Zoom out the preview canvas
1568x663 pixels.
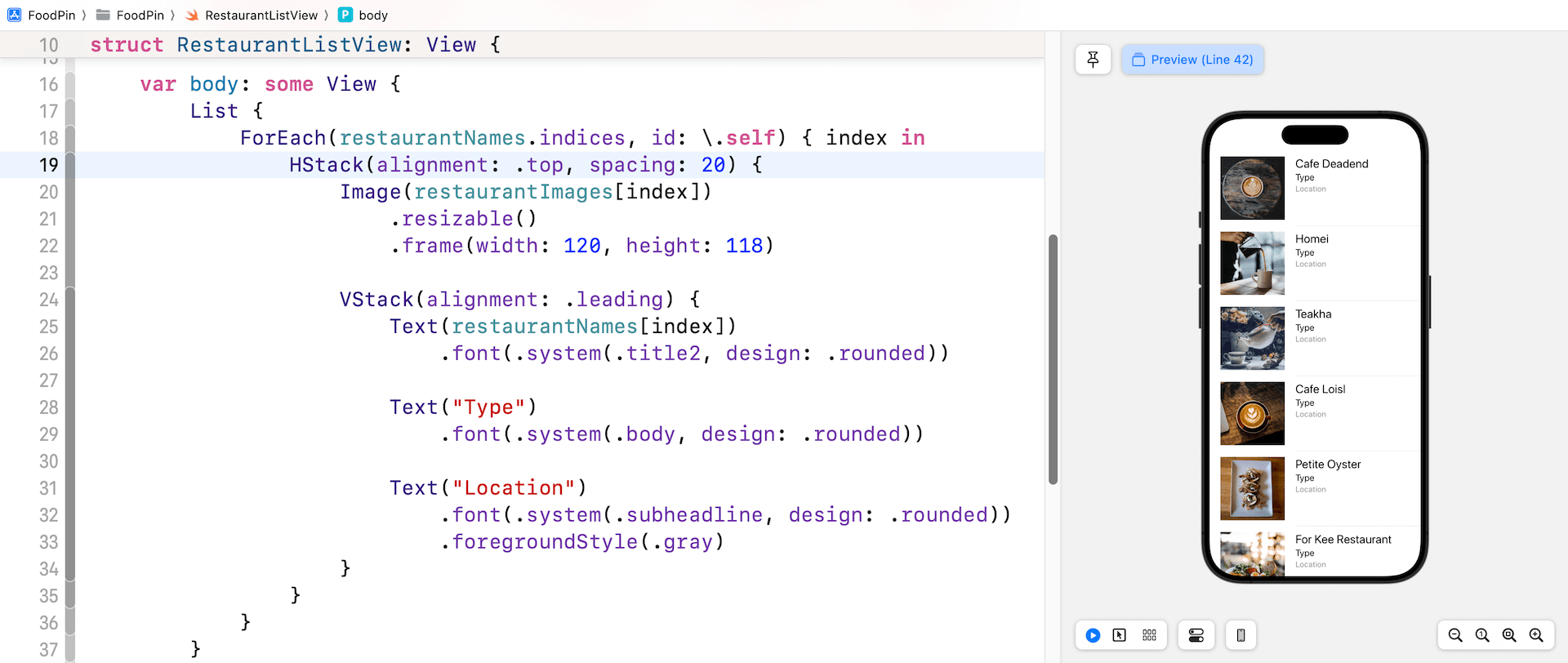[x=1455, y=635]
